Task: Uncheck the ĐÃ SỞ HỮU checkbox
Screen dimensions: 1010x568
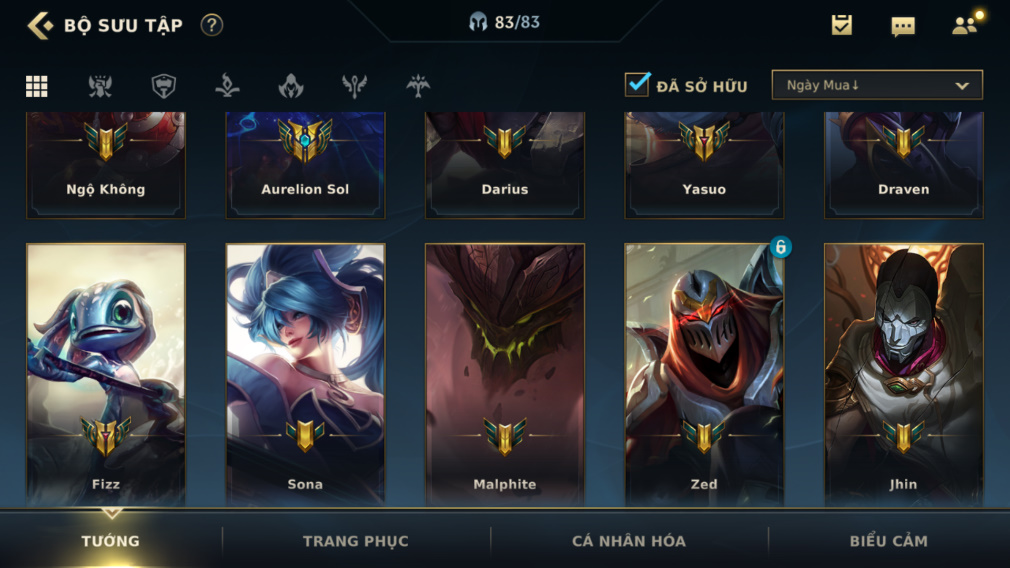Action: tap(637, 84)
